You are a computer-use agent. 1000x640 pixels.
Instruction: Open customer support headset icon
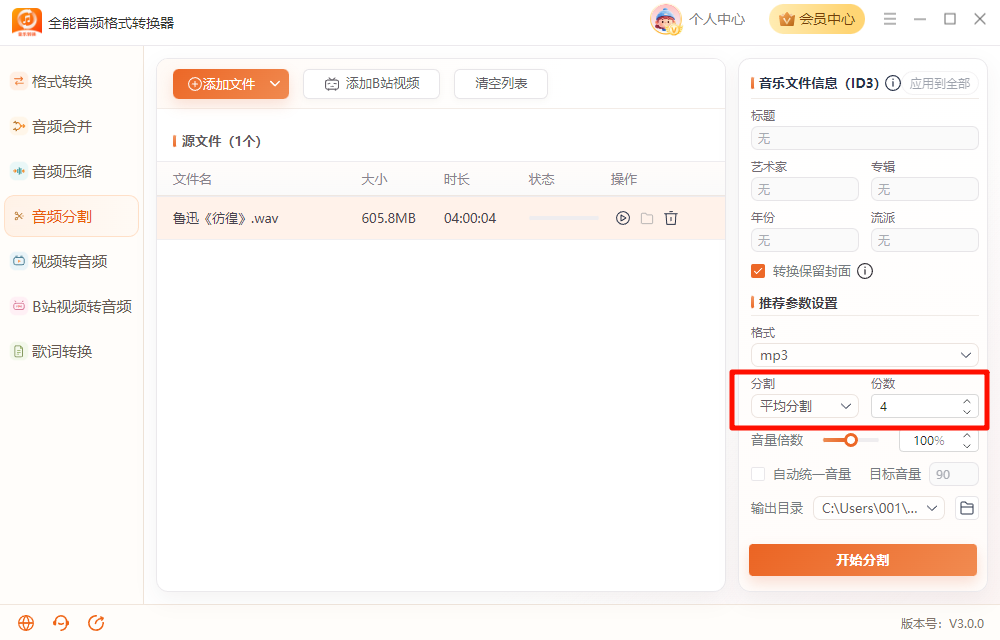(x=61, y=623)
